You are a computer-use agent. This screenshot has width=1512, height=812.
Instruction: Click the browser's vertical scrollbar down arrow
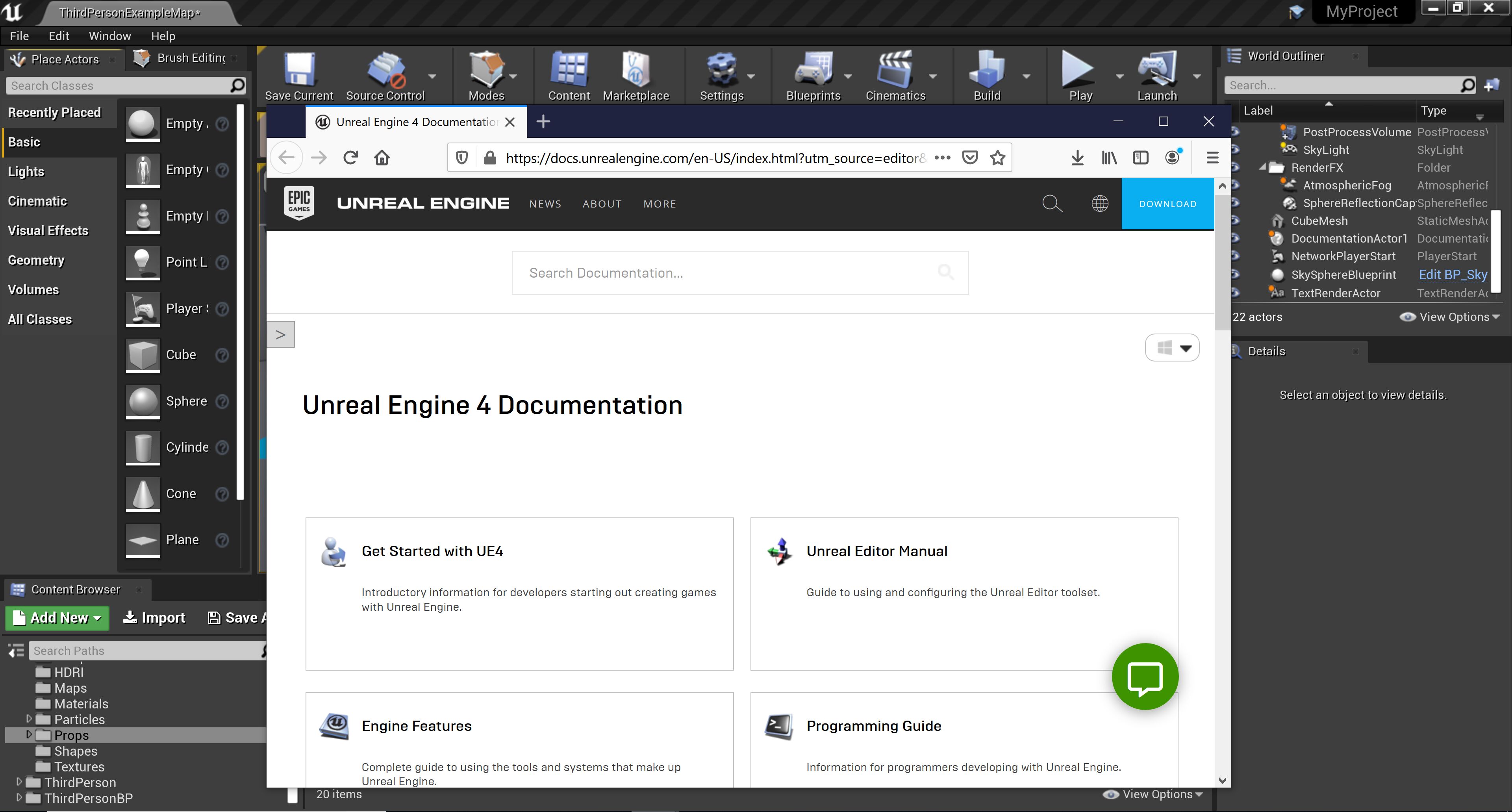[1222, 780]
